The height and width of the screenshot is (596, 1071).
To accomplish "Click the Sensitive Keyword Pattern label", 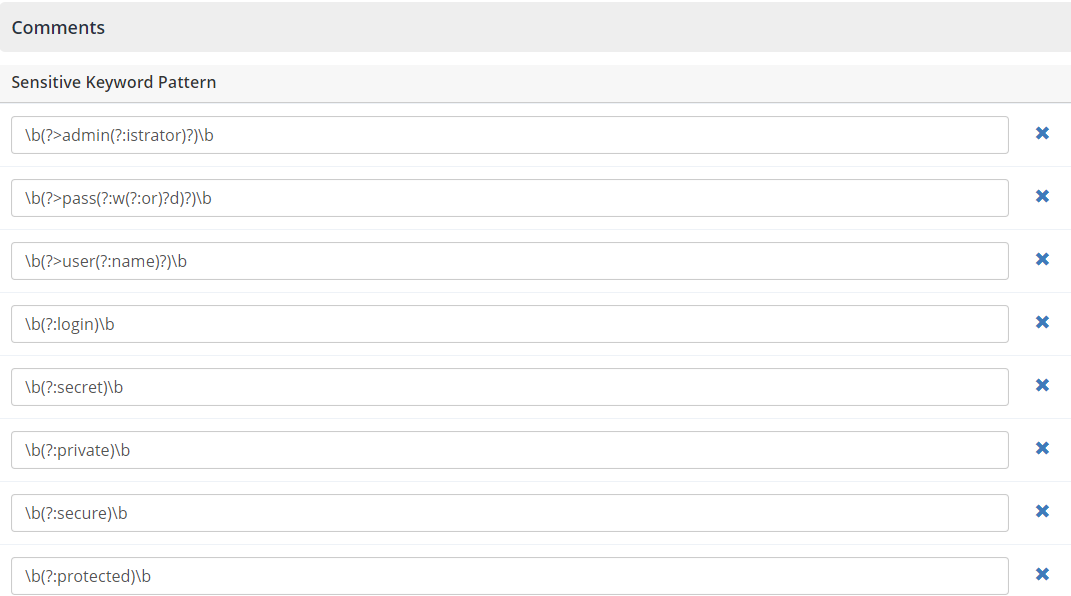I will pos(113,82).
